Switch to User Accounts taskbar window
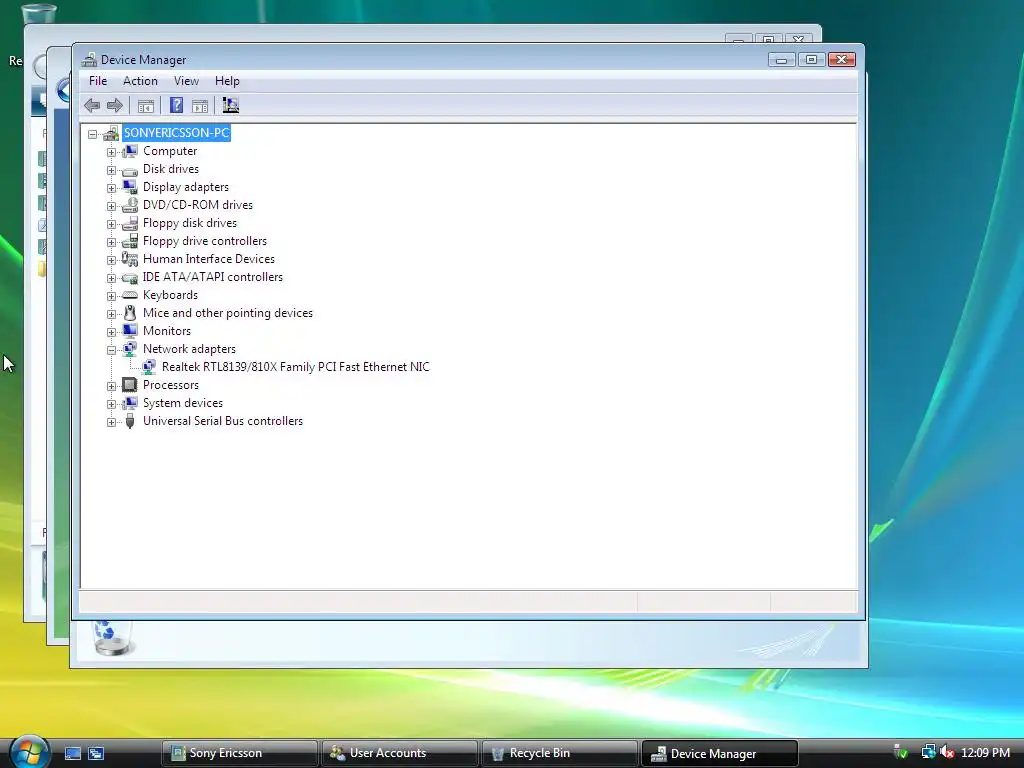 400,753
